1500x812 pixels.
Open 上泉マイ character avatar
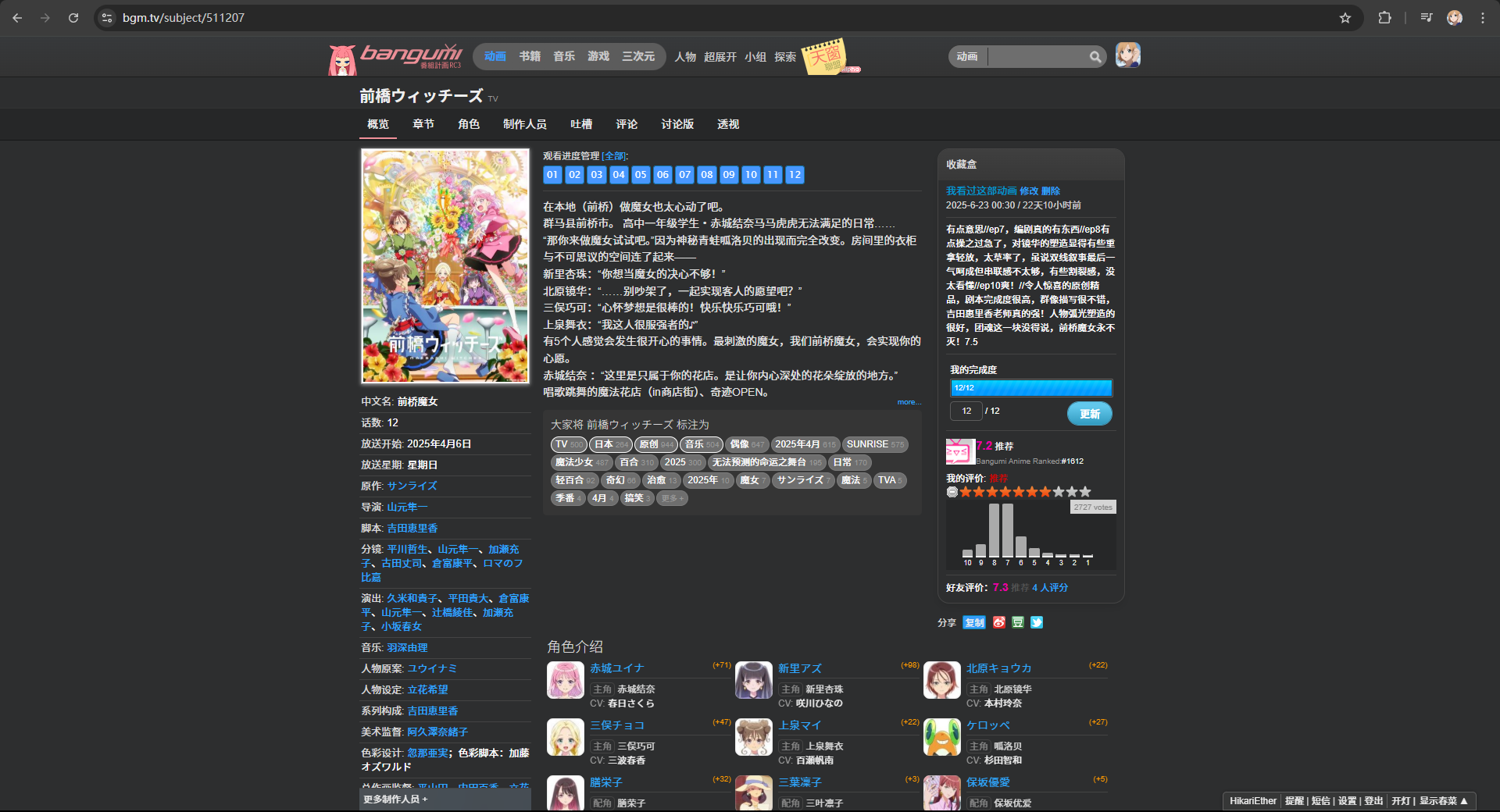[x=754, y=737]
